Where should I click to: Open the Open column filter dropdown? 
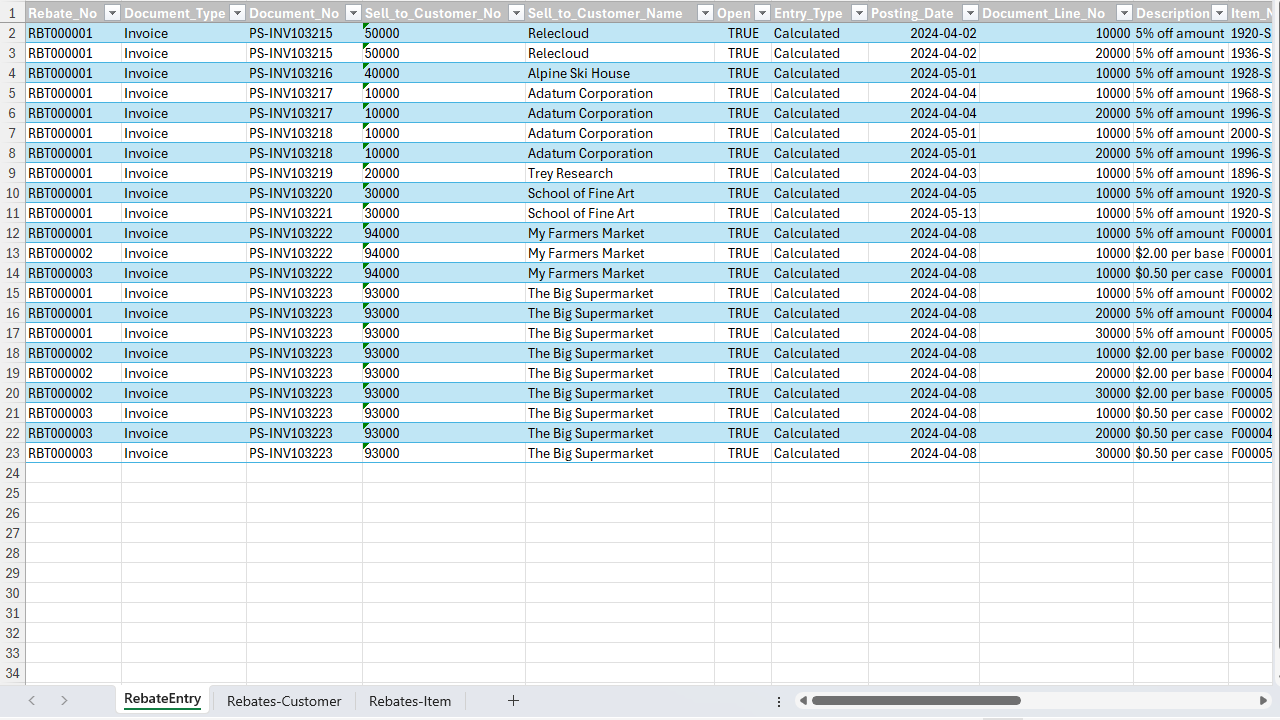762,13
